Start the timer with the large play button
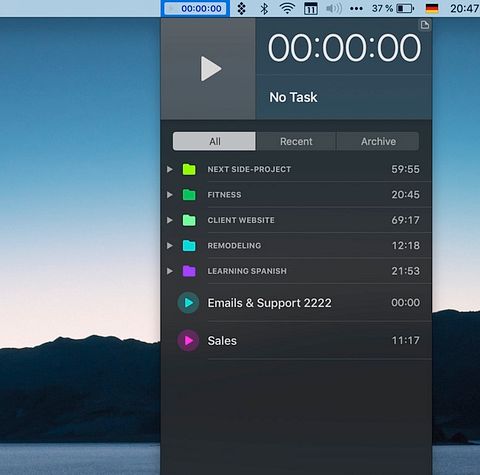The image size is (480, 475). pyautogui.click(x=211, y=69)
